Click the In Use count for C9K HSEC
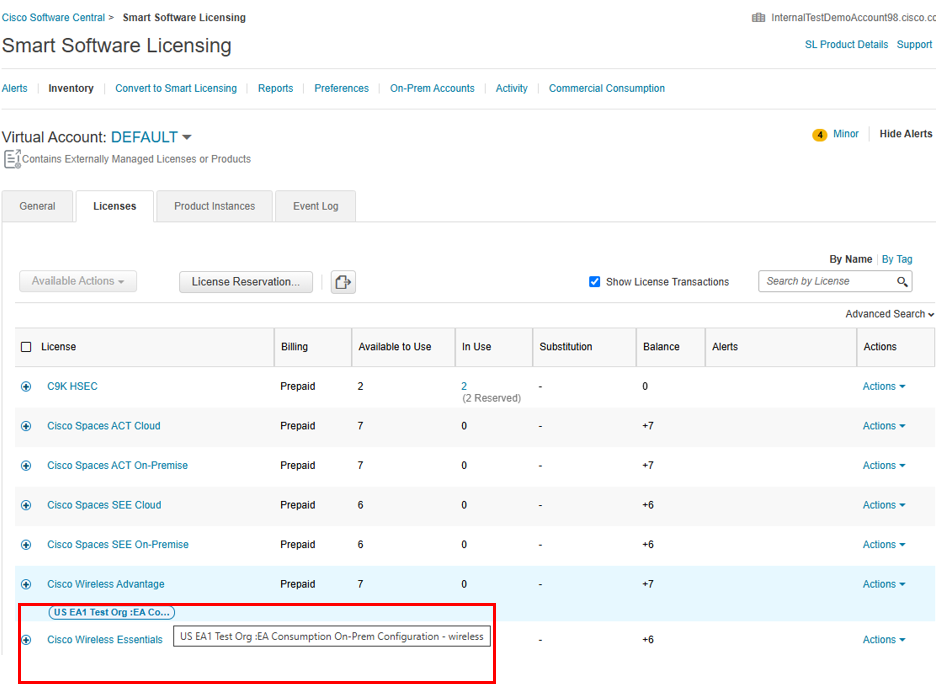This screenshot has width=936, height=684. click(x=464, y=386)
